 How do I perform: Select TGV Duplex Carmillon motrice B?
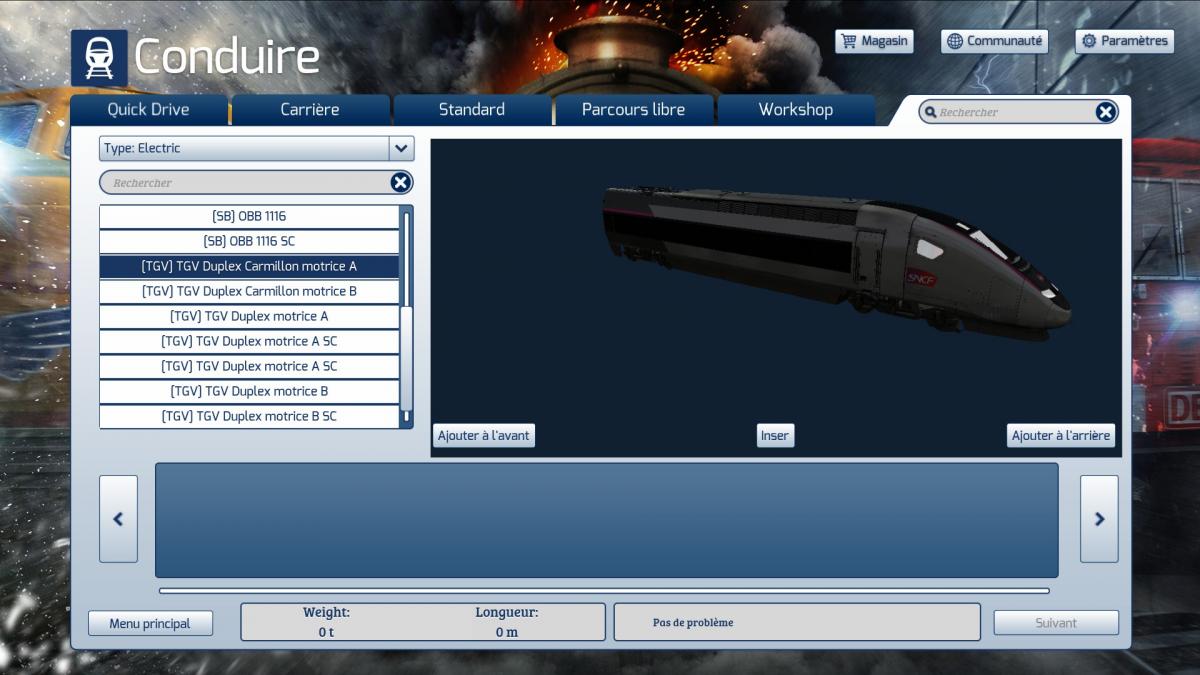tap(249, 291)
